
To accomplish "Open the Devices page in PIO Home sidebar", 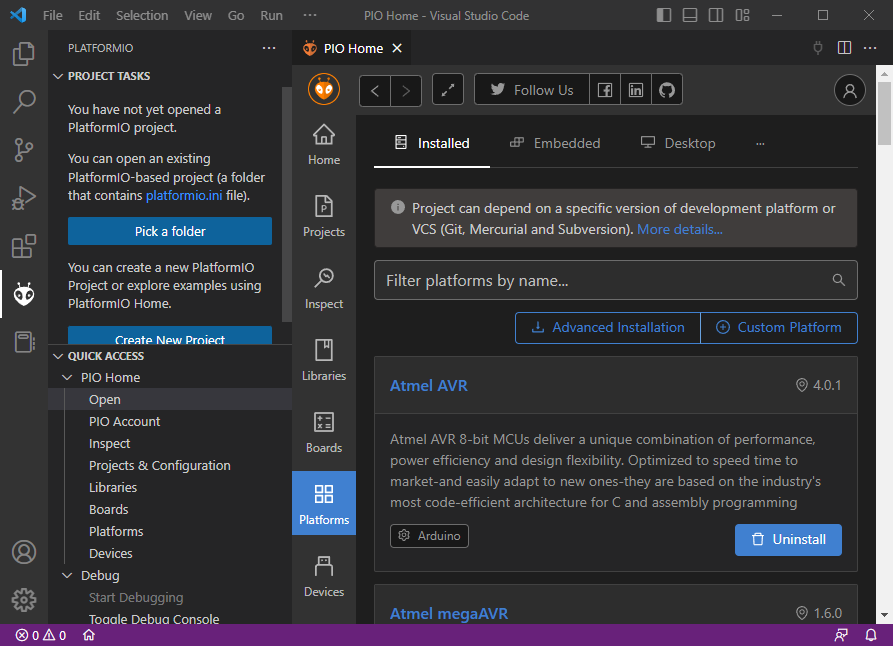I will (324, 577).
